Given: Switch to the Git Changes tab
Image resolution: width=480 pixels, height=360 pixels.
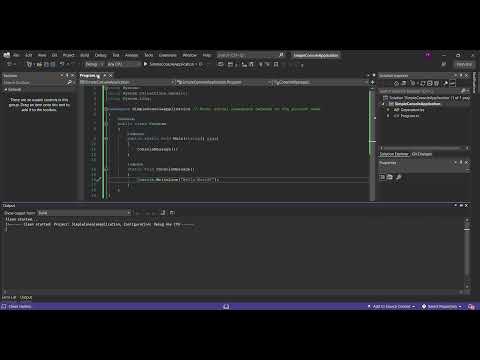Looking at the screenshot, I should click(422, 154).
